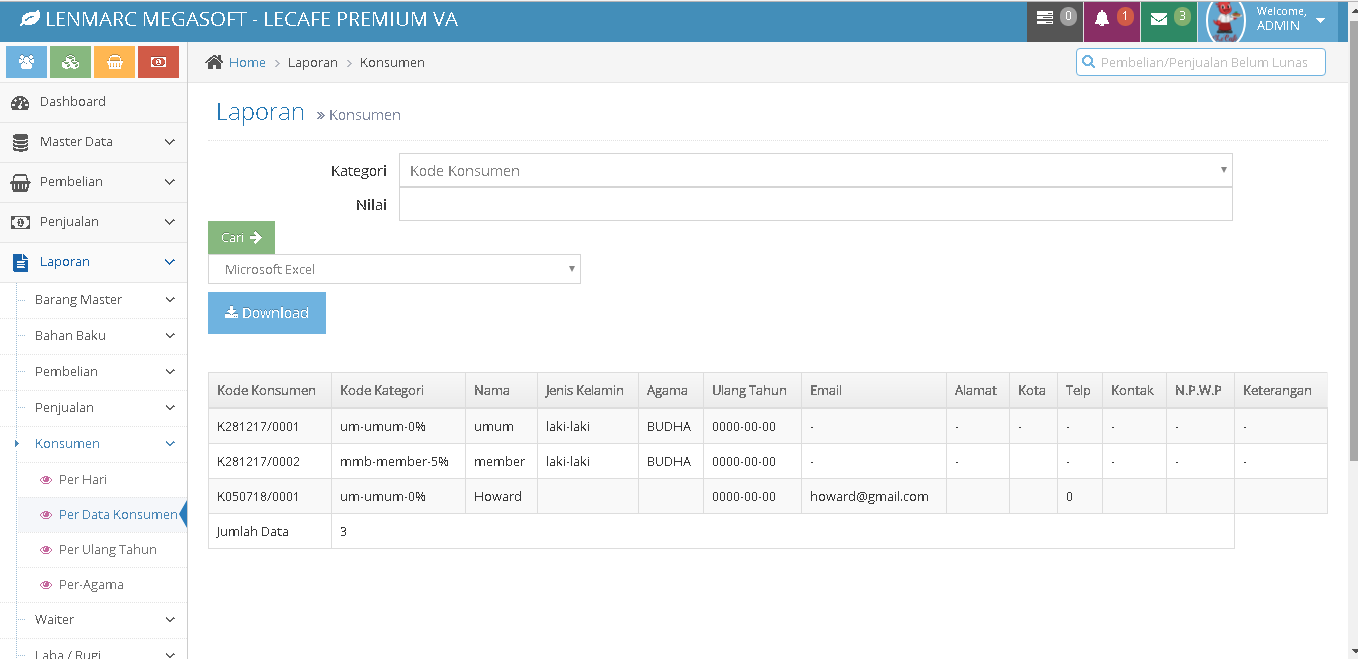This screenshot has width=1358, height=659.
Task: Expand the Penjualan main menu
Action: 93,222
